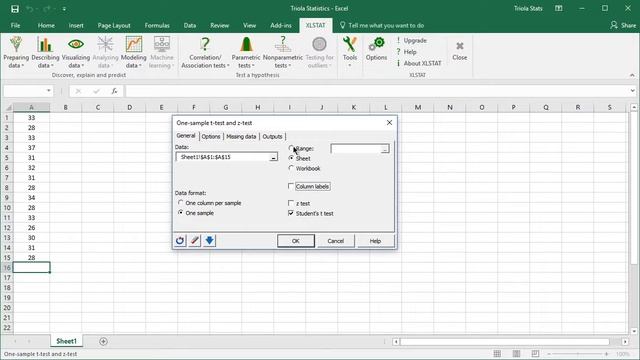
Task: Close the One-sample t-test dialog
Action: pos(389,122)
